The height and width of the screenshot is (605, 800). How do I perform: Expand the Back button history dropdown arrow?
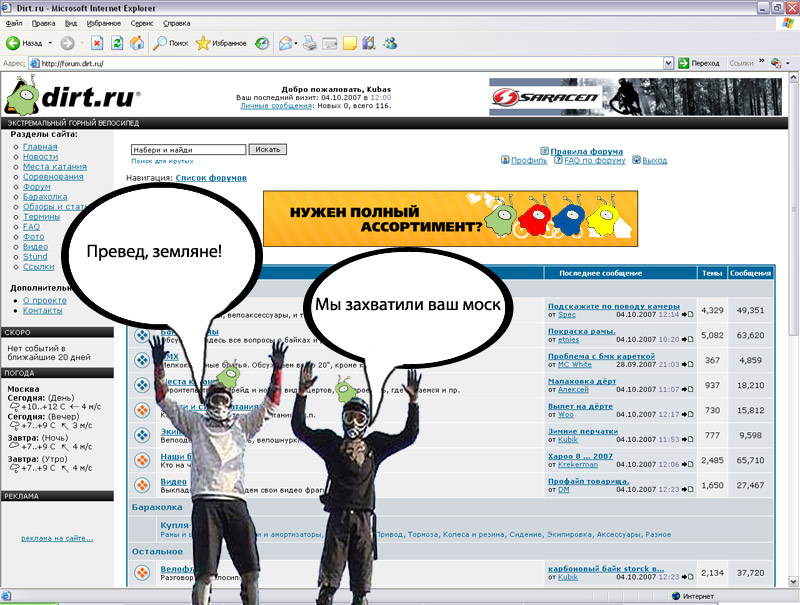50,43
